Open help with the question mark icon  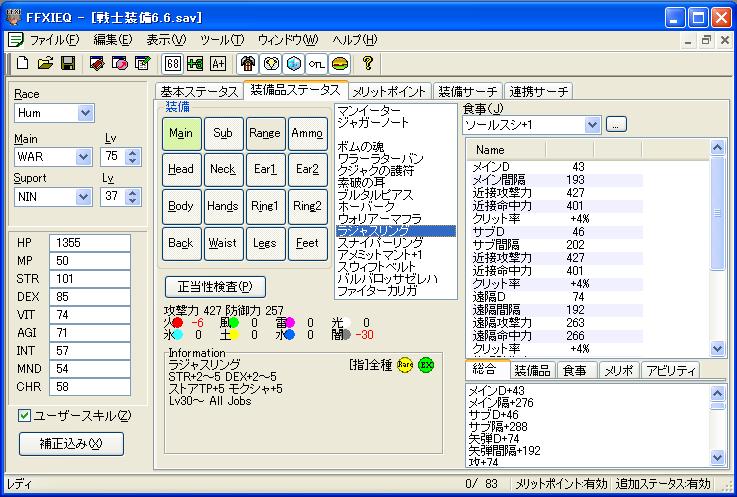368,63
